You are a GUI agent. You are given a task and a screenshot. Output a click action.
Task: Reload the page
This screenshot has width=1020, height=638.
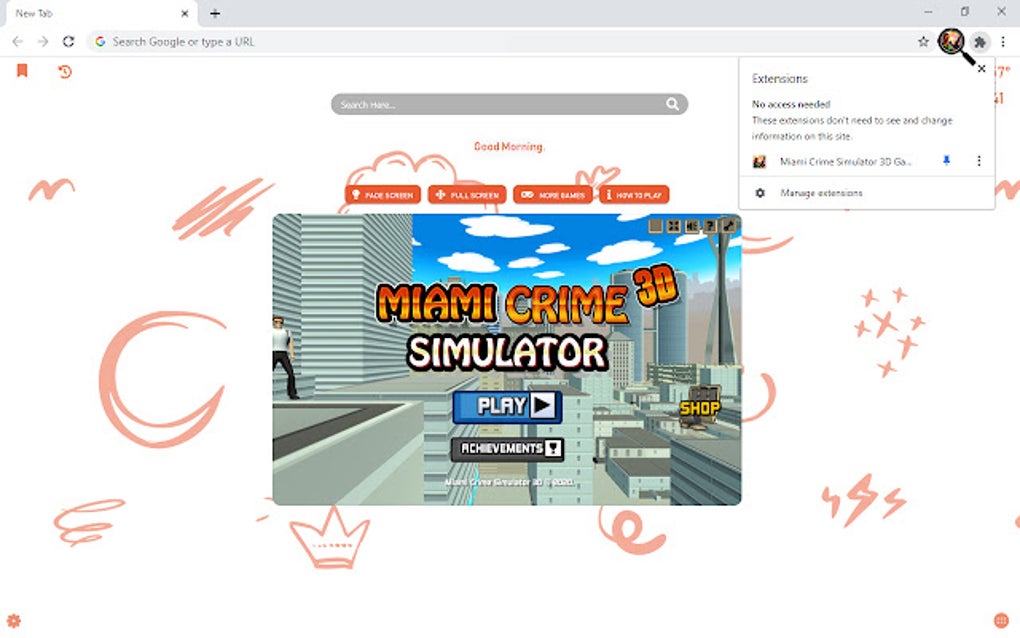(68, 42)
